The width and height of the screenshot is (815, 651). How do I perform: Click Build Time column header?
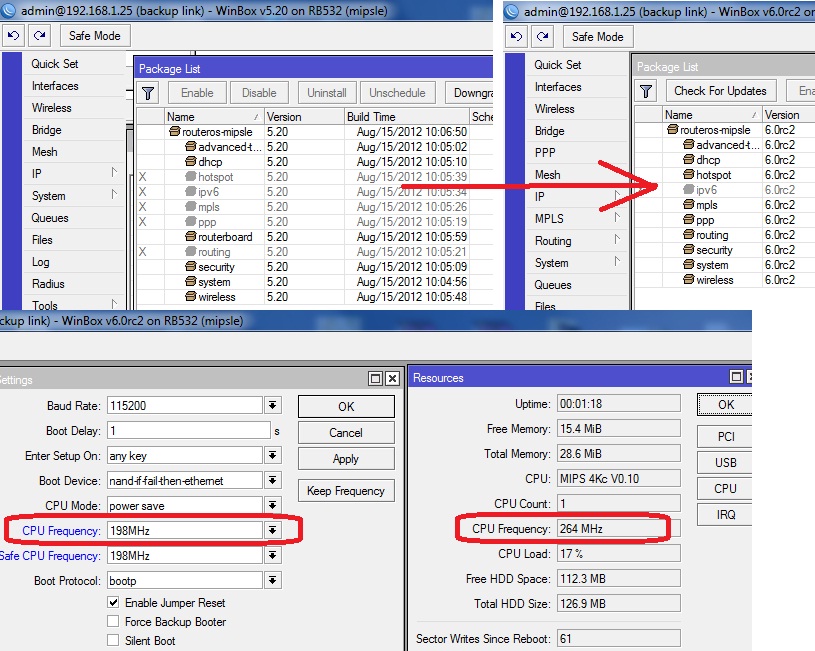tap(407, 117)
